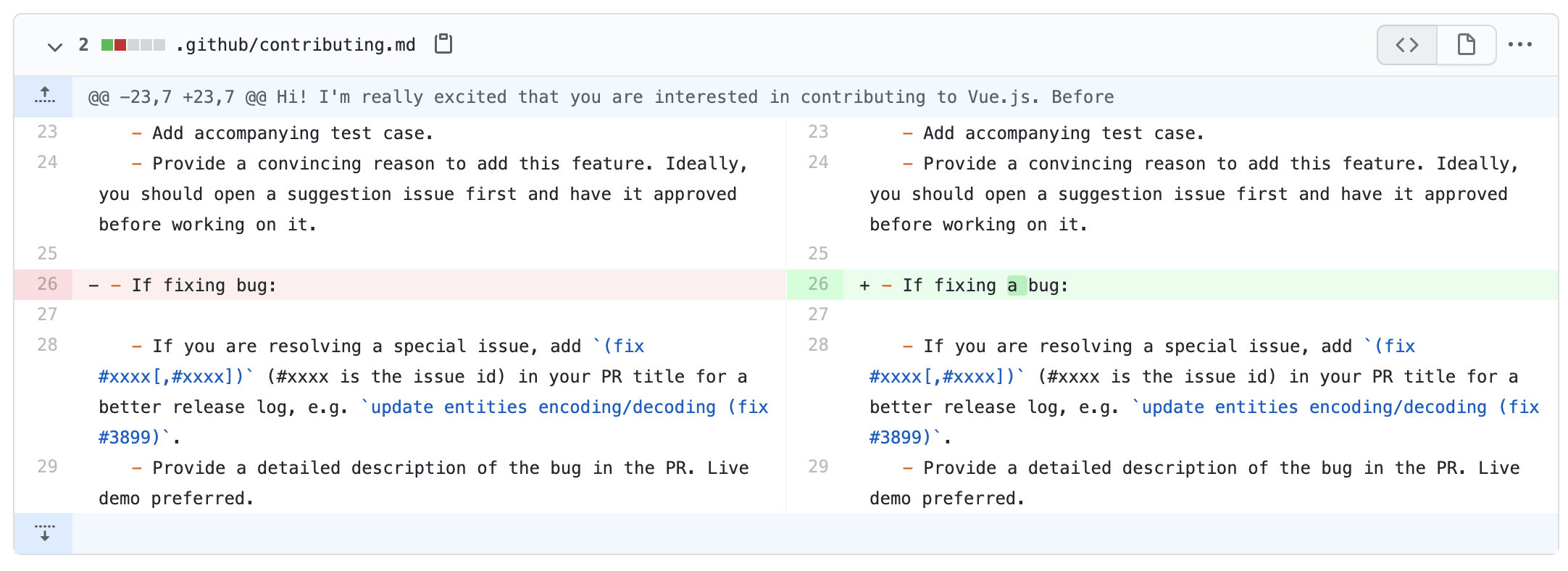Switch to source diff view

(x=1407, y=45)
